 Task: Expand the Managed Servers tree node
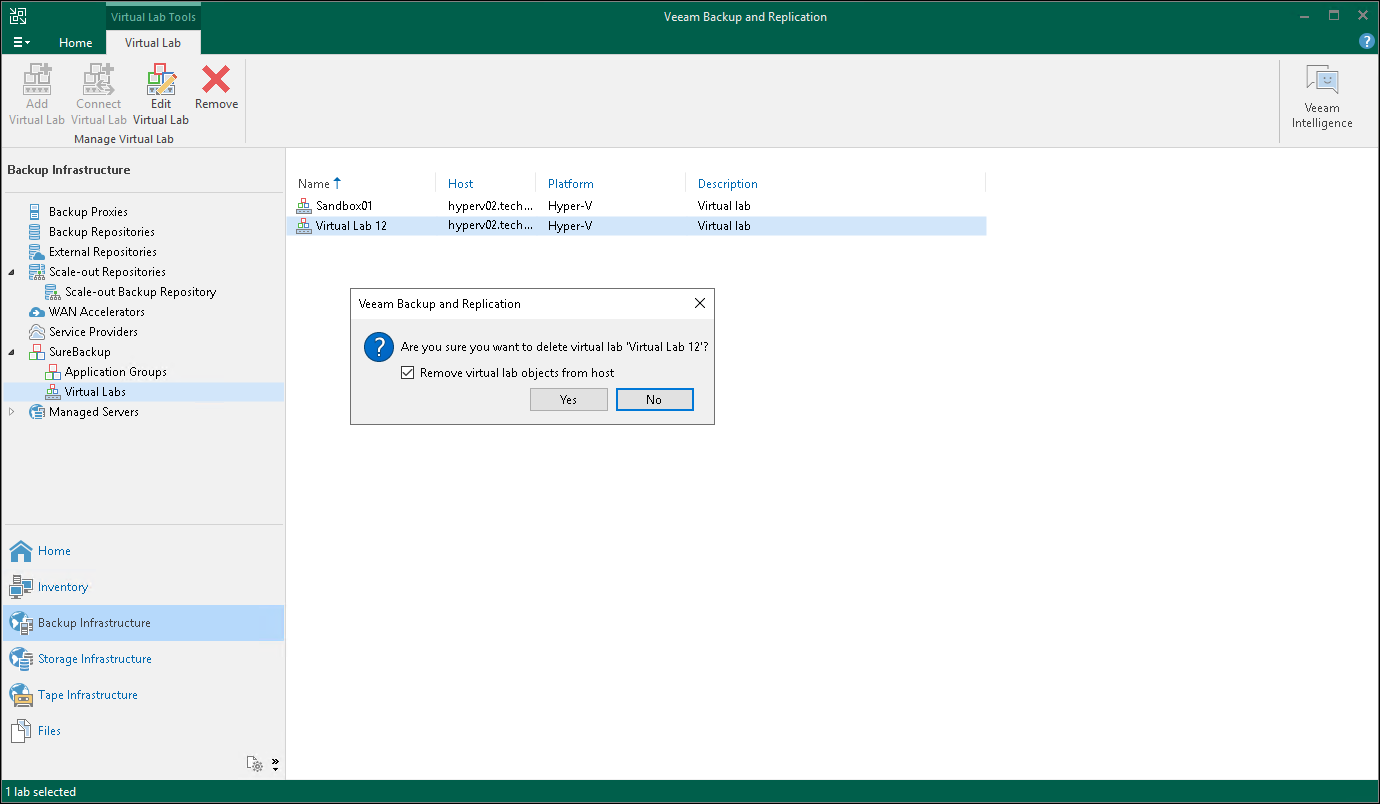(x=12, y=412)
